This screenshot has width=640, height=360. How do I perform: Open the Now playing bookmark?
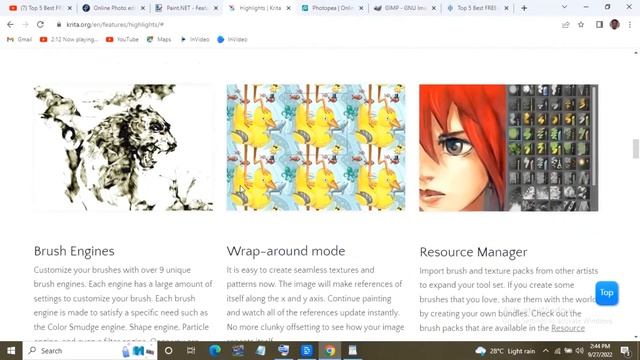pyautogui.click(x=69, y=39)
